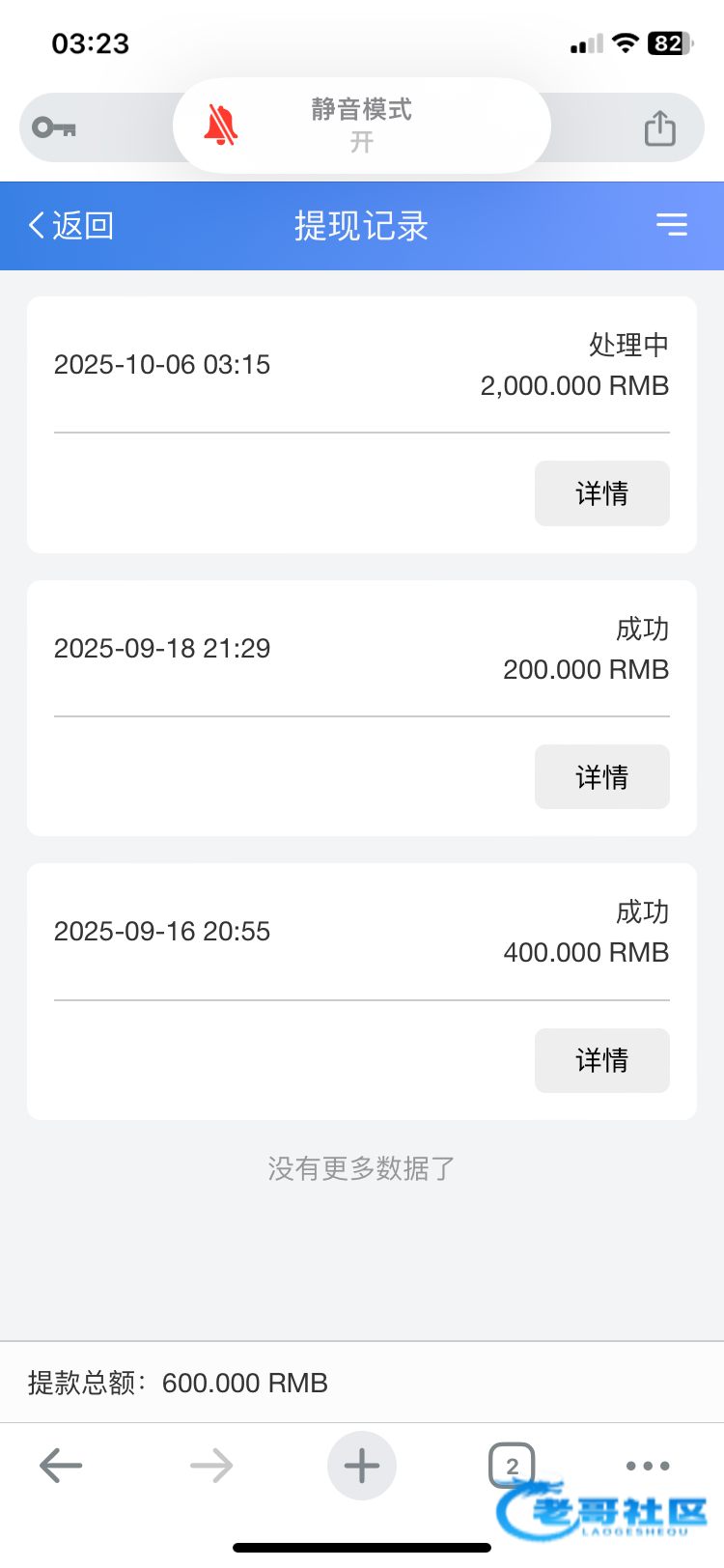Image resolution: width=724 pixels, height=1568 pixels.
Task: Tap the 处理中 status label
Action: (628, 345)
